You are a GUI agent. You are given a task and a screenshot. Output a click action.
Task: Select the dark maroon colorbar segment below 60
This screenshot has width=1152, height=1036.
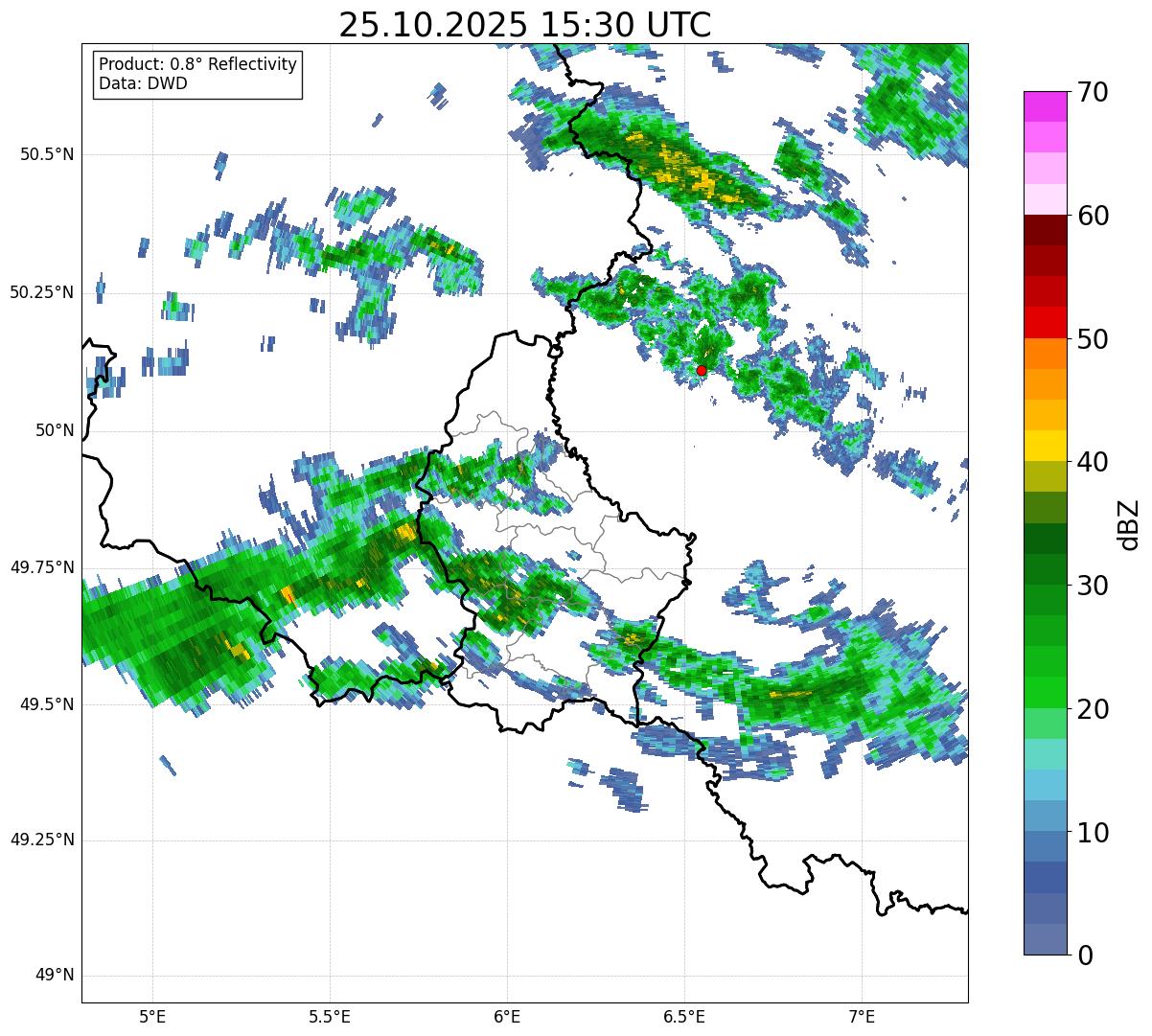point(1046,230)
